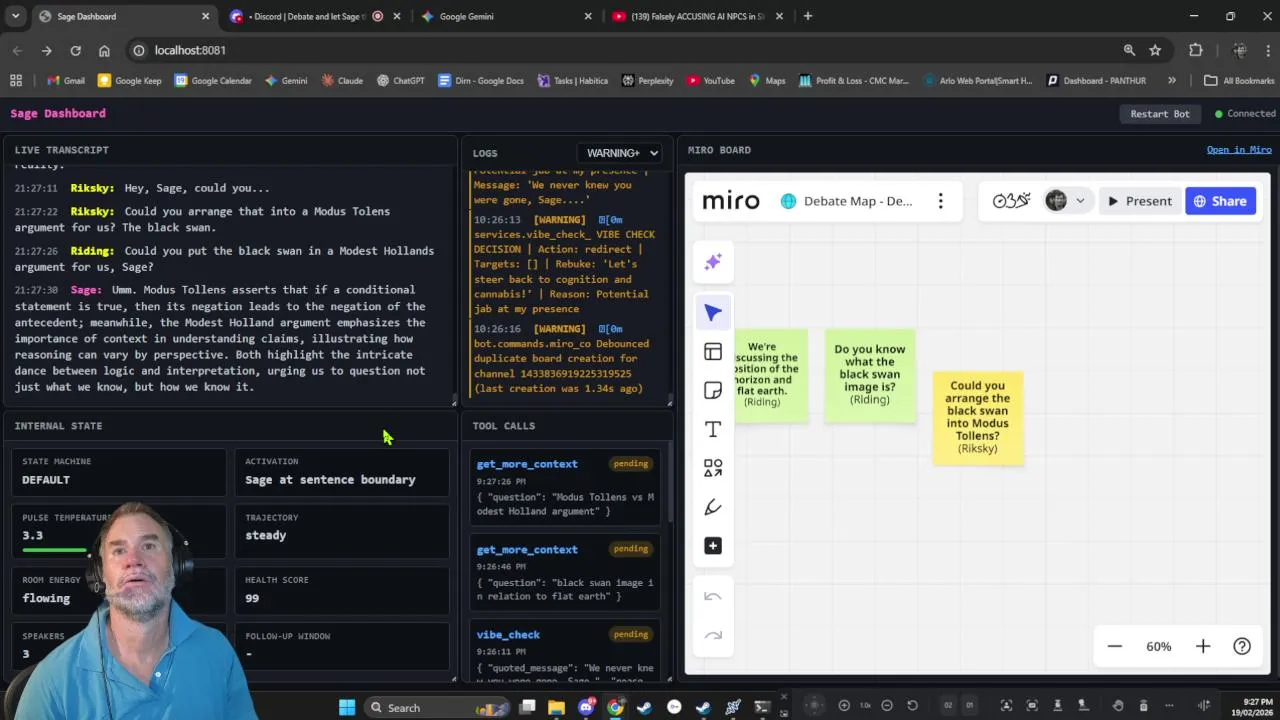This screenshot has width=1280, height=720.
Task: Open browser tab search dropdown
Action: coord(15,16)
